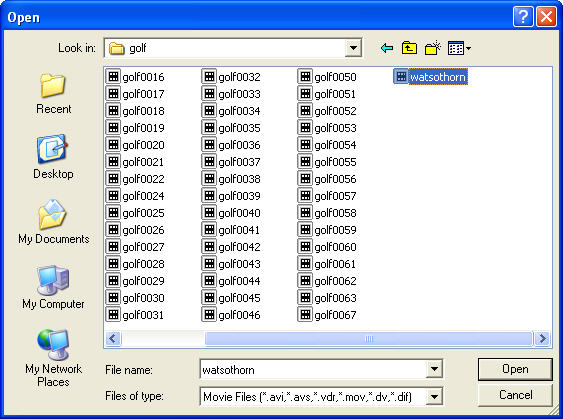Screen dimensions: 563x419
Task: Open the View Menu icon
Action: [x=459, y=48]
